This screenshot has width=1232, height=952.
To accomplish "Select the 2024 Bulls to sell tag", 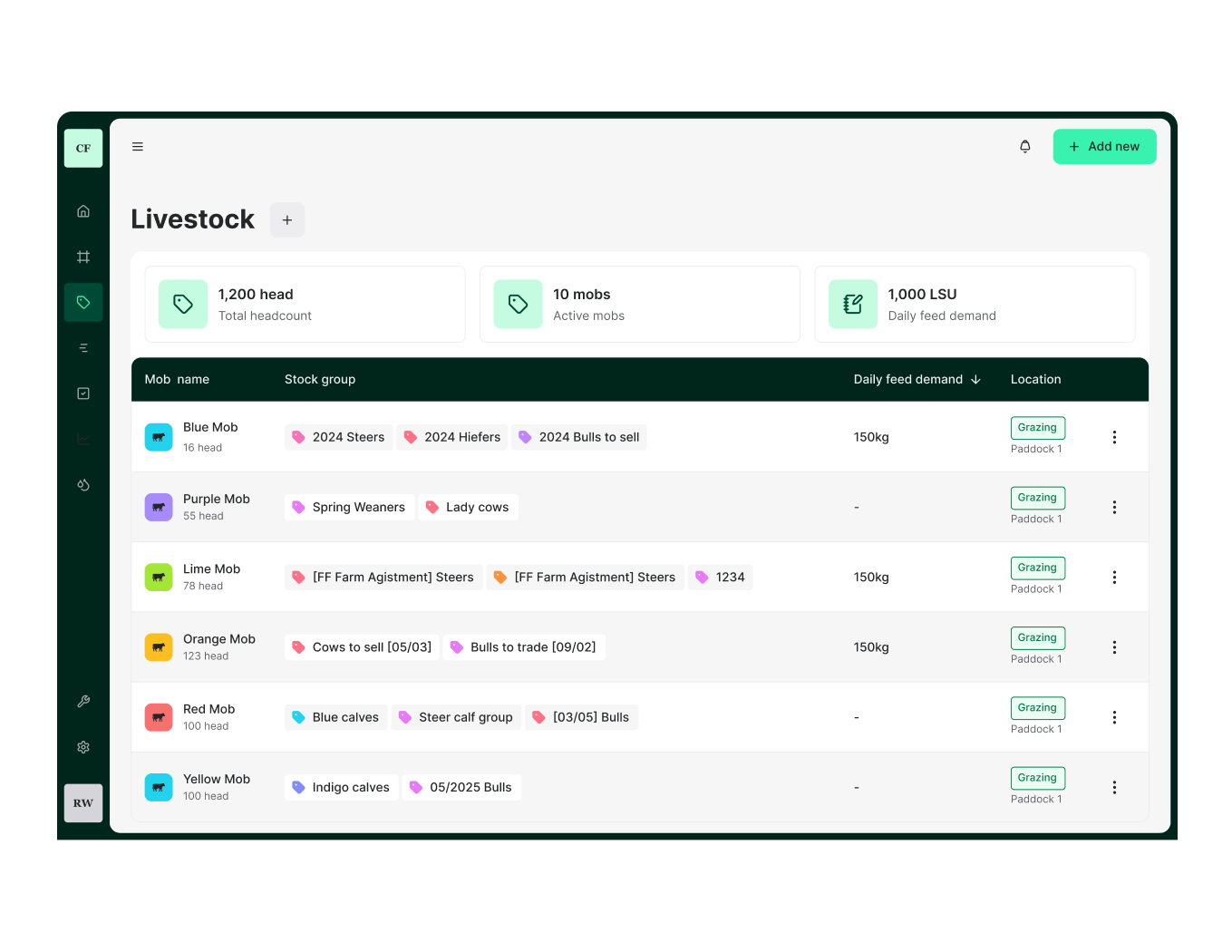I will [x=579, y=437].
